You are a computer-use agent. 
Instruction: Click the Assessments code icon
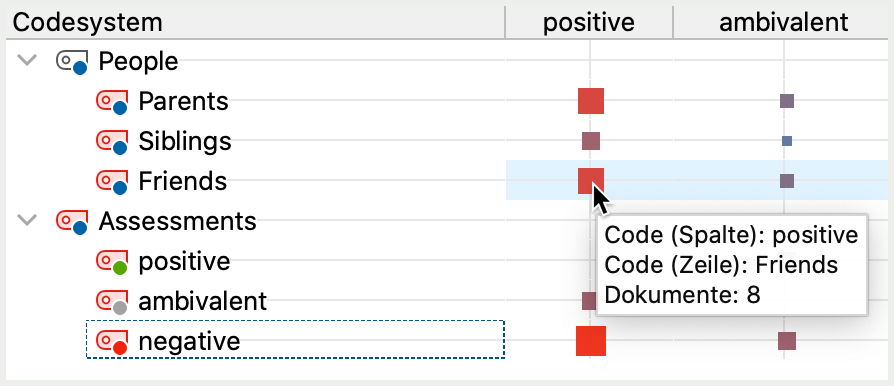tap(72, 222)
